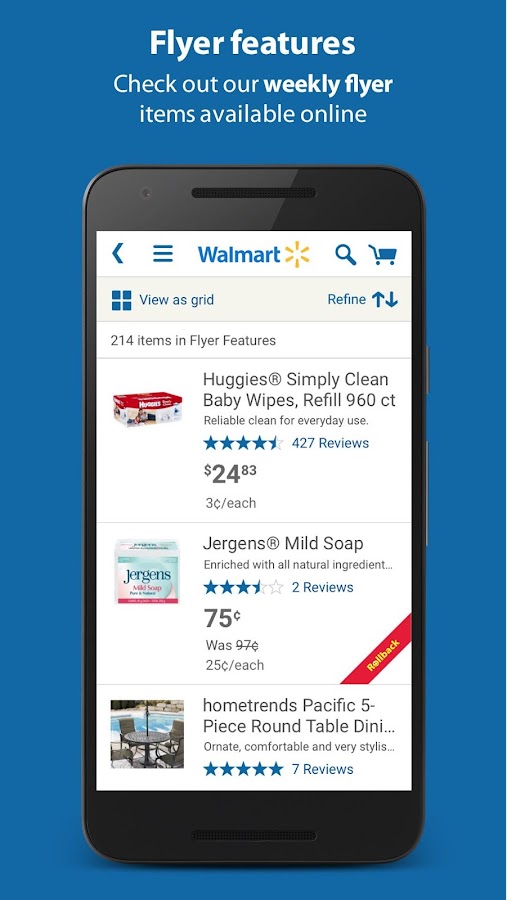This screenshot has height=900, width=507.
Task: Click the red Rollback ribbon
Action: 381,652
